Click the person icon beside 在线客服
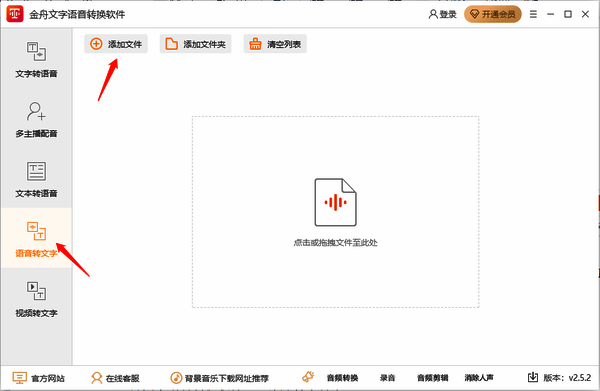This screenshot has width=600, height=391. point(96,378)
